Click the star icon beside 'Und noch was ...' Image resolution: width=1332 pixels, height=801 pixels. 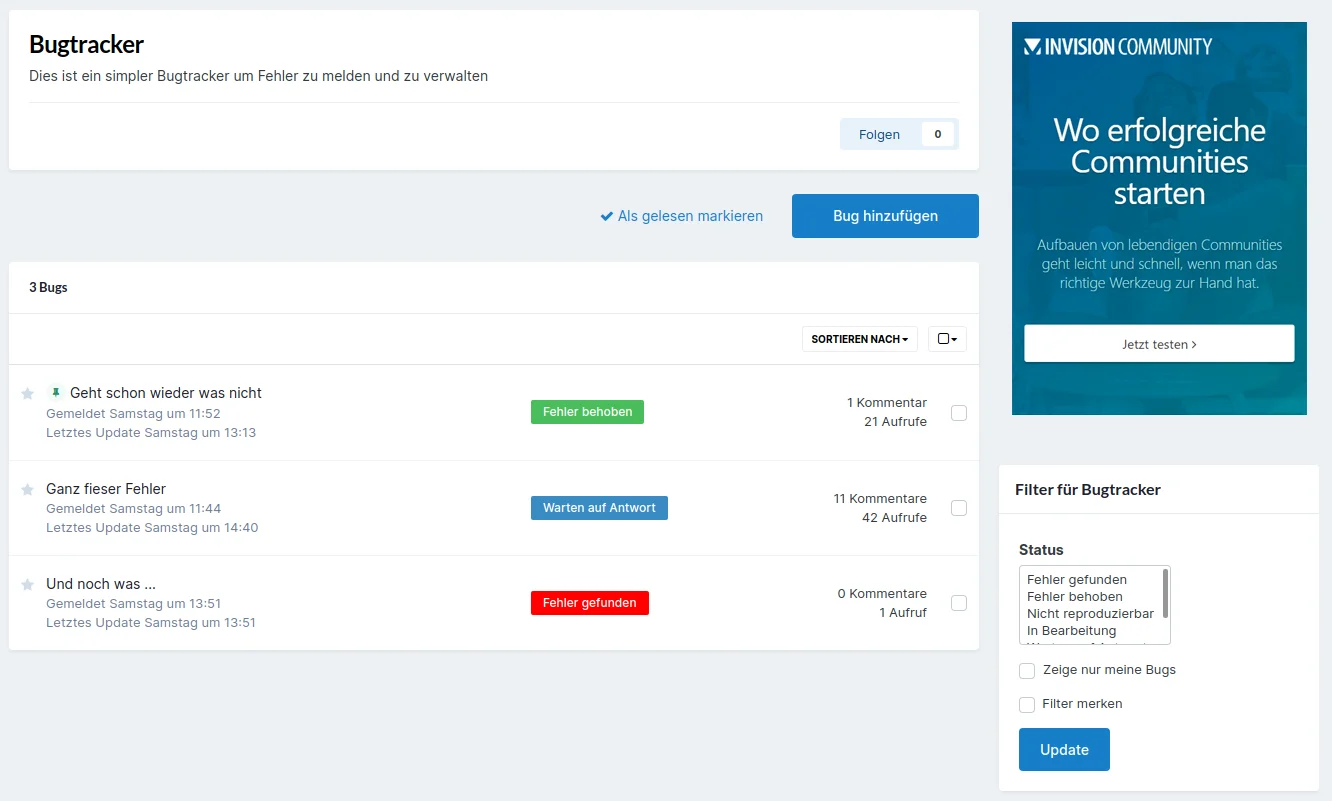pos(28,585)
